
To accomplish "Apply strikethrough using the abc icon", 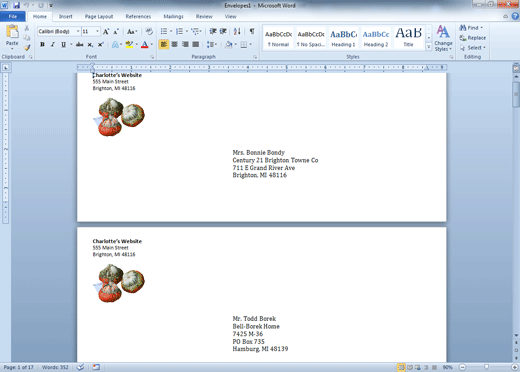I will 79,44.
